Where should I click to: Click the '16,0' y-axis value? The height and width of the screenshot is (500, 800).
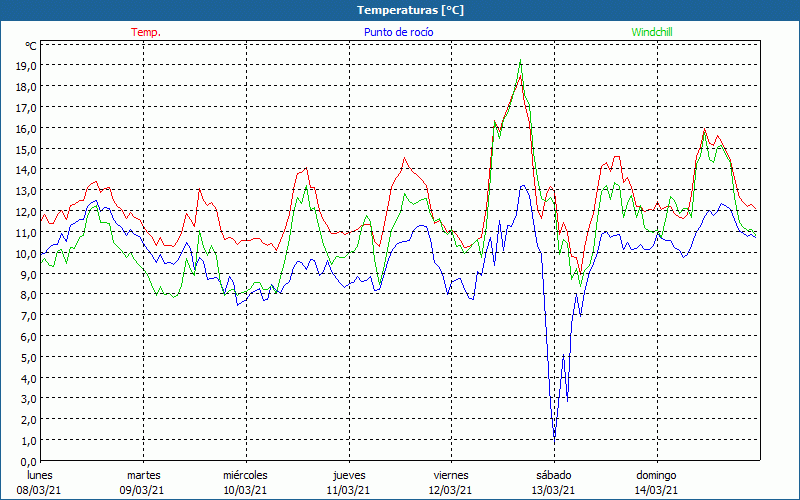tap(27, 129)
